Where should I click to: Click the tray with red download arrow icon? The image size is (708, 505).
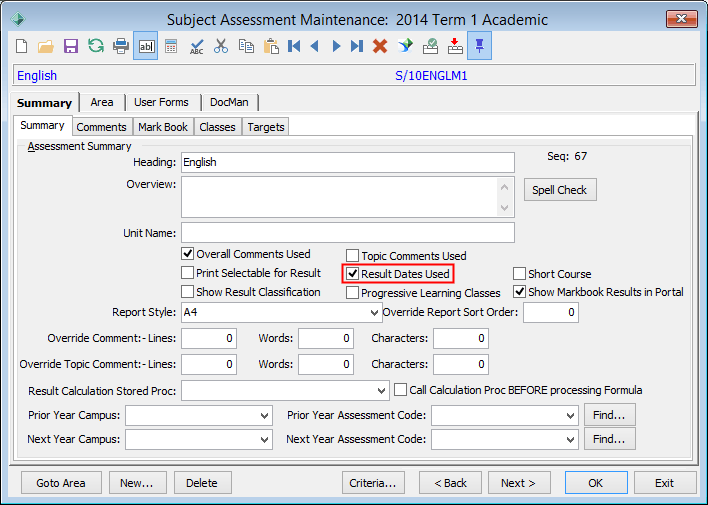click(x=455, y=46)
